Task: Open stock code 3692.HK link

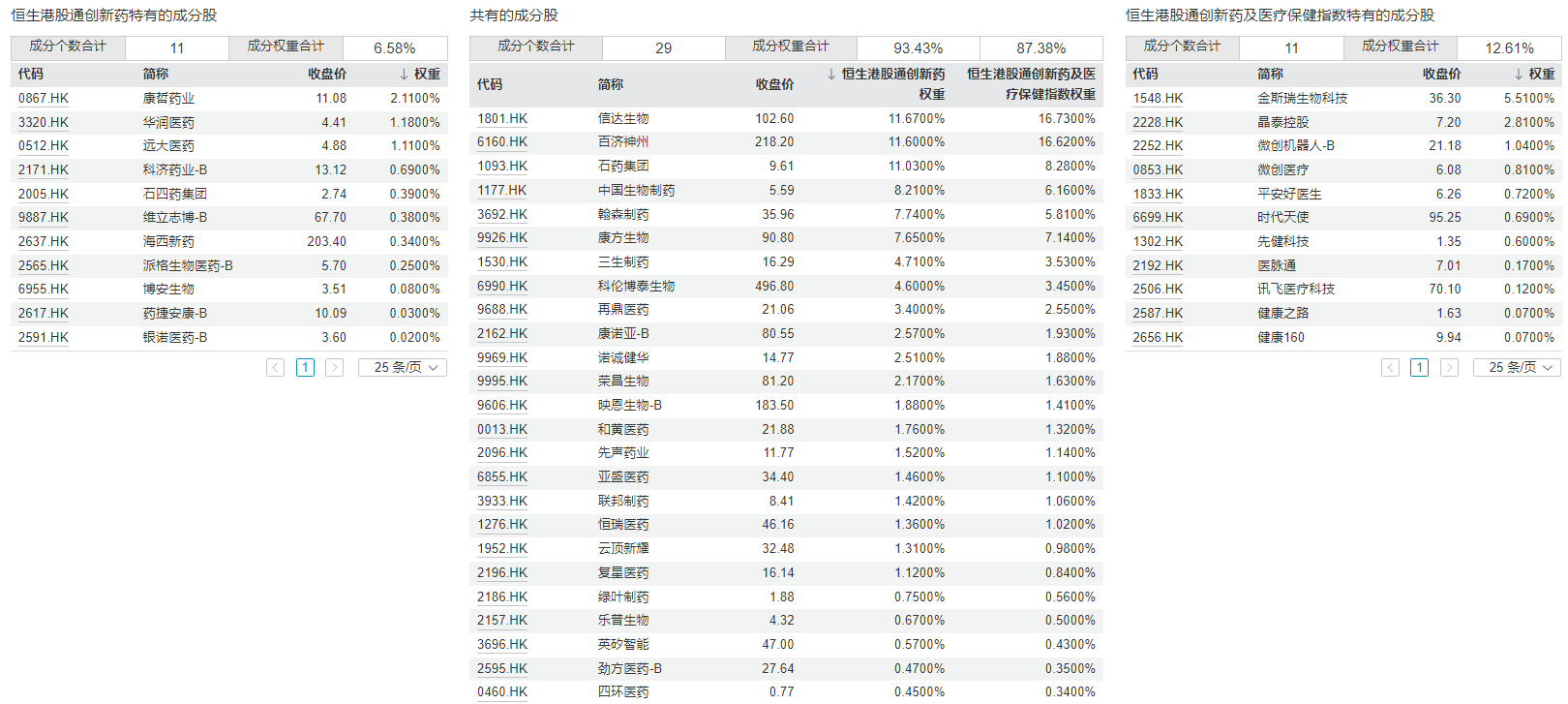Action: pyautogui.click(x=502, y=215)
